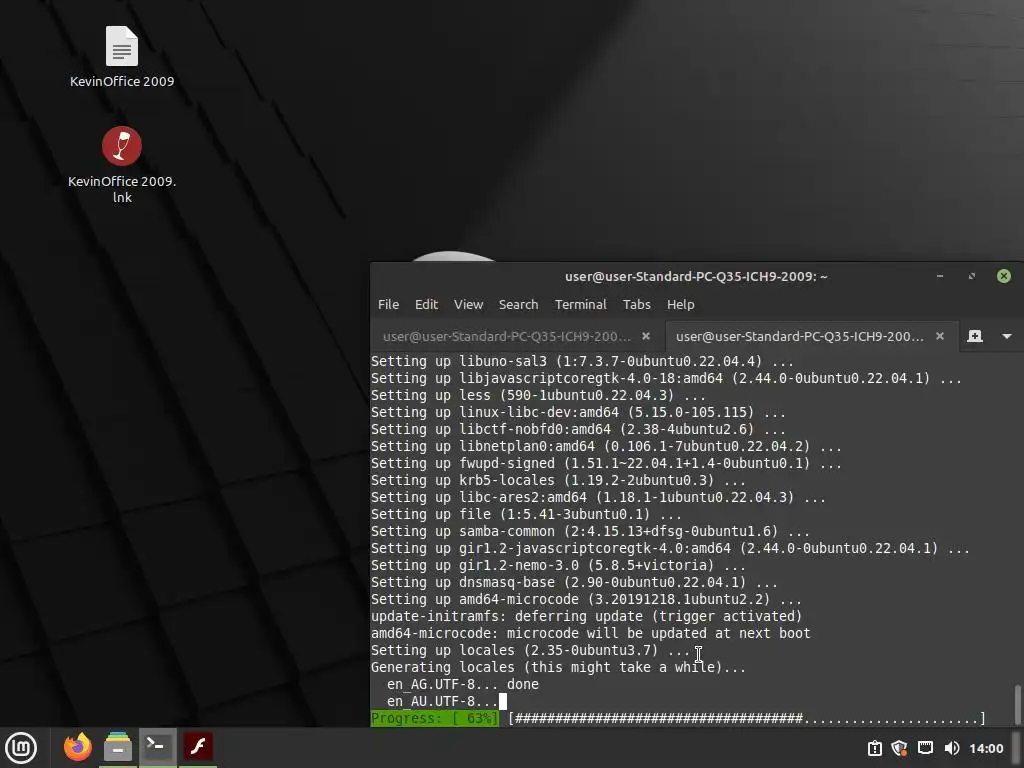
Task: Click the 'Setting up dnsmasq-base' line
Action: pos(574,583)
